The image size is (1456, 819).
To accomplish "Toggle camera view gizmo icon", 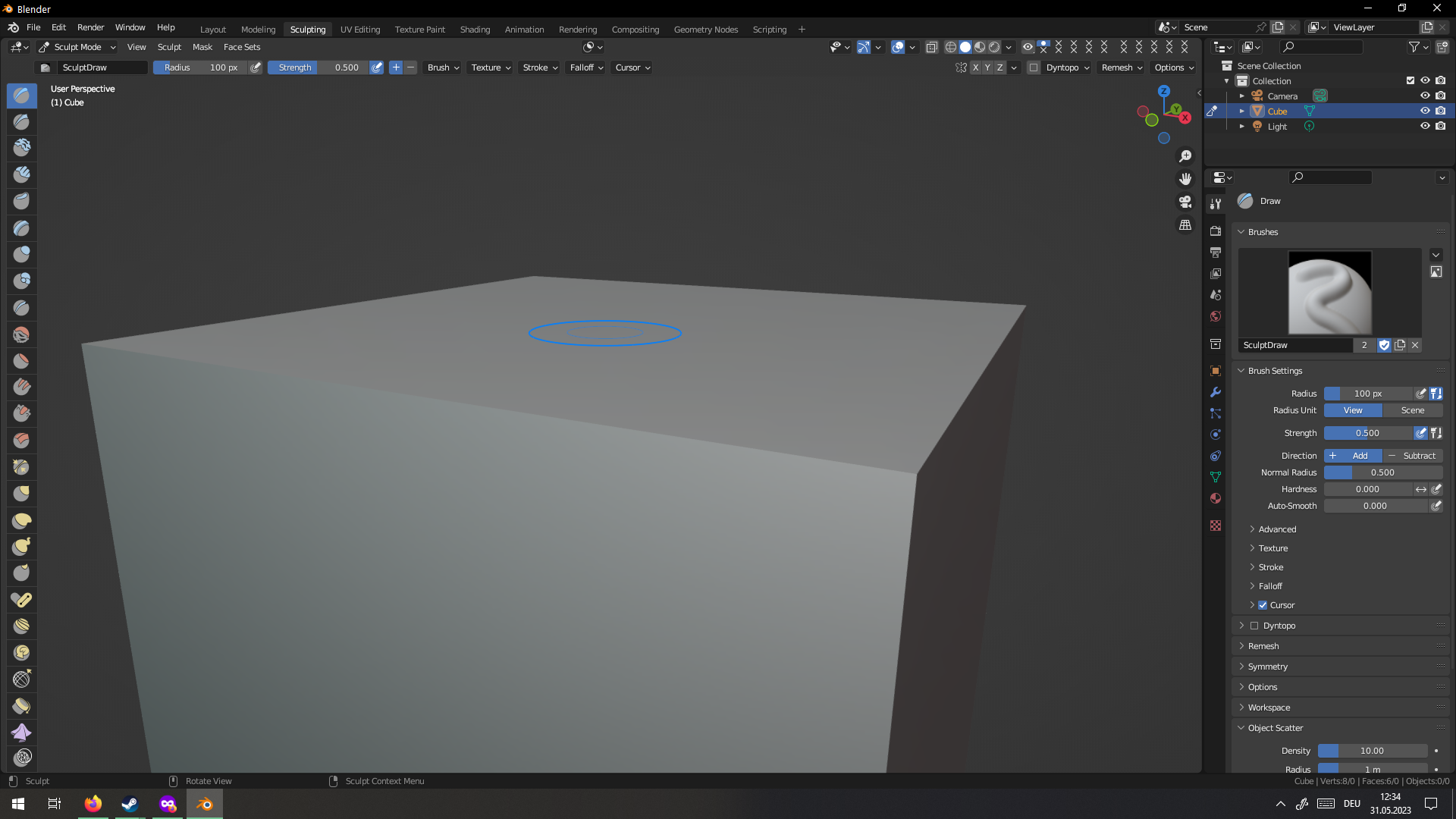I will [x=1185, y=202].
